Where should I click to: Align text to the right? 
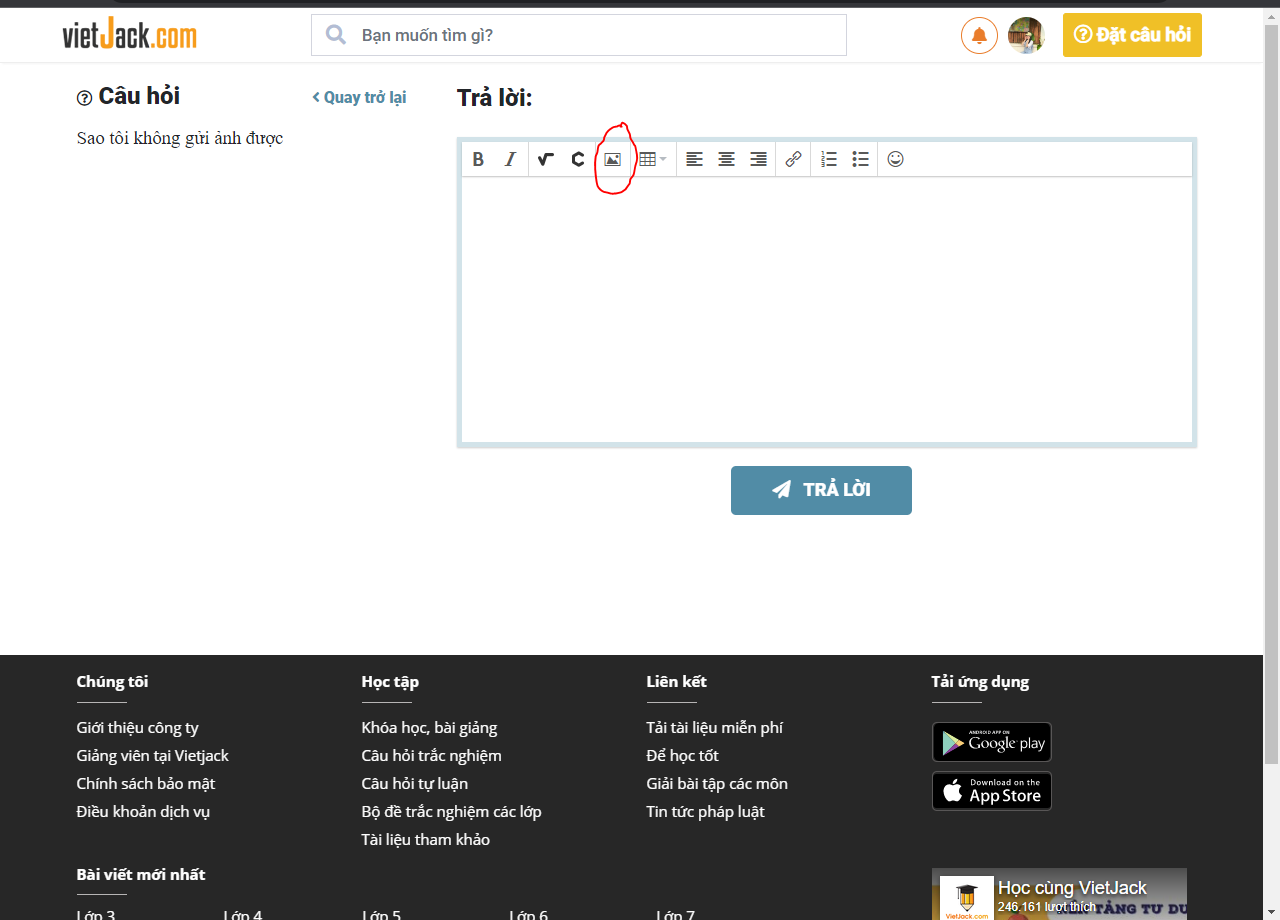click(758, 159)
